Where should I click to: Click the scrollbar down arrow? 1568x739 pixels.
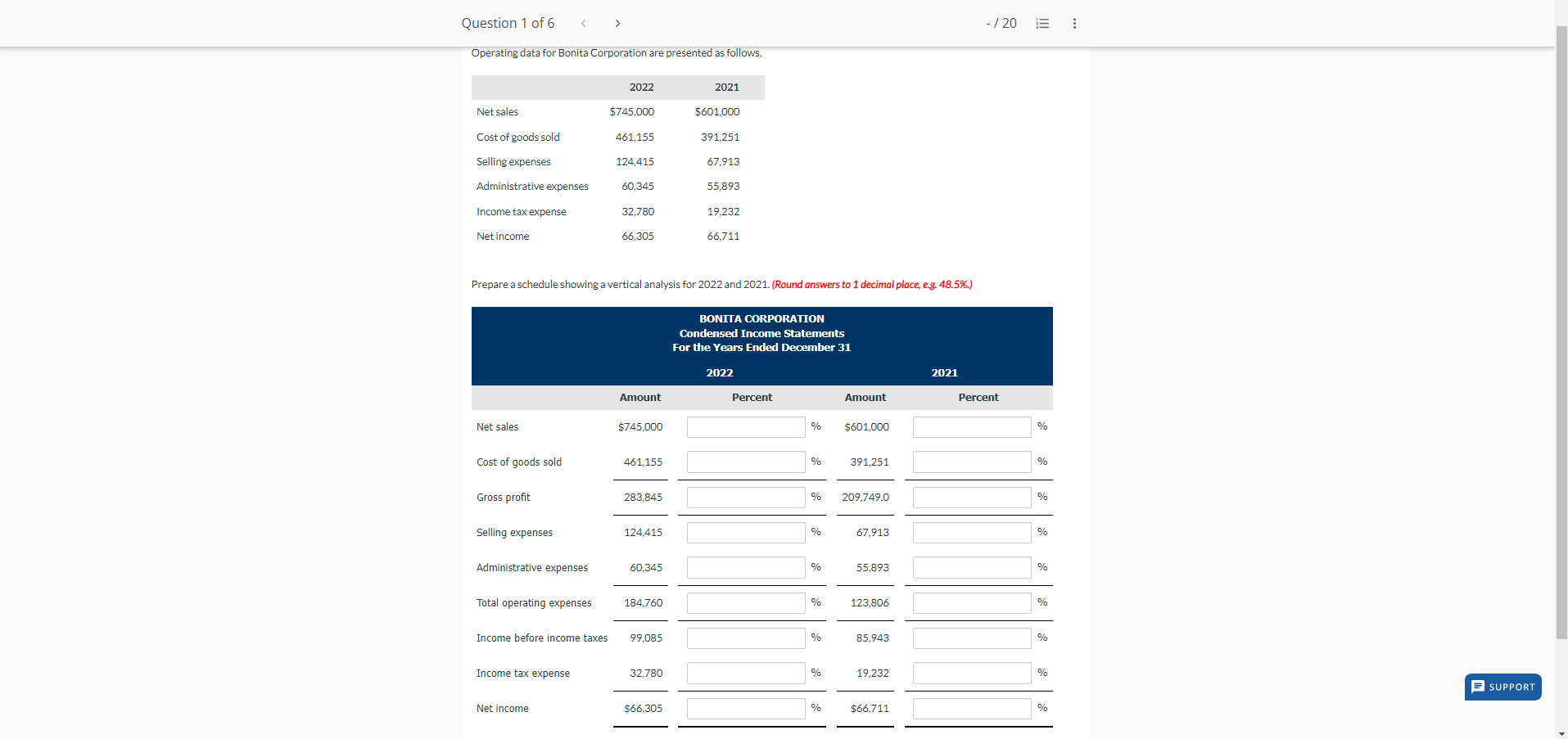(1561, 732)
